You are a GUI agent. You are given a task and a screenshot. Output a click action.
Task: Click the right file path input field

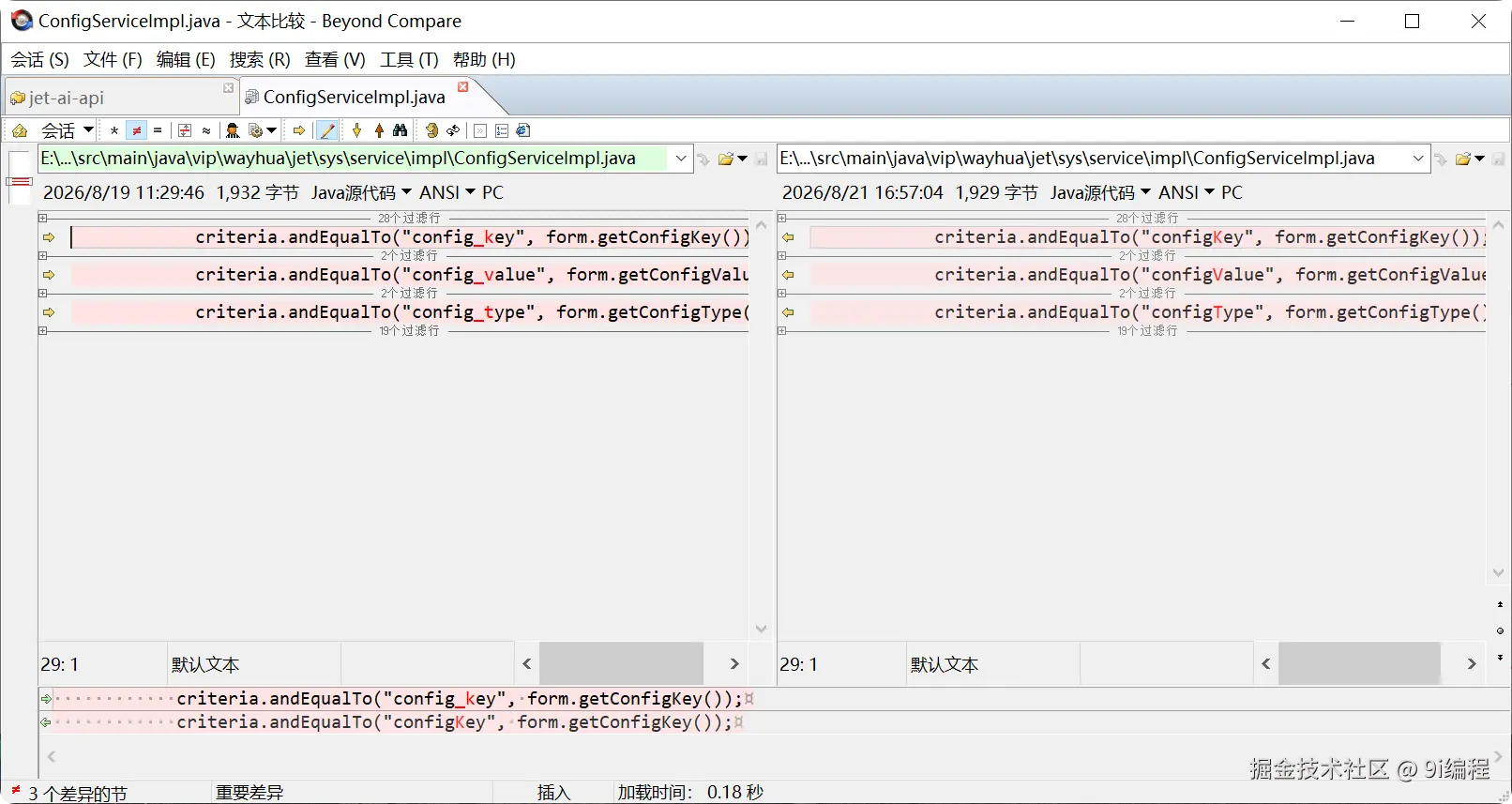point(1092,159)
